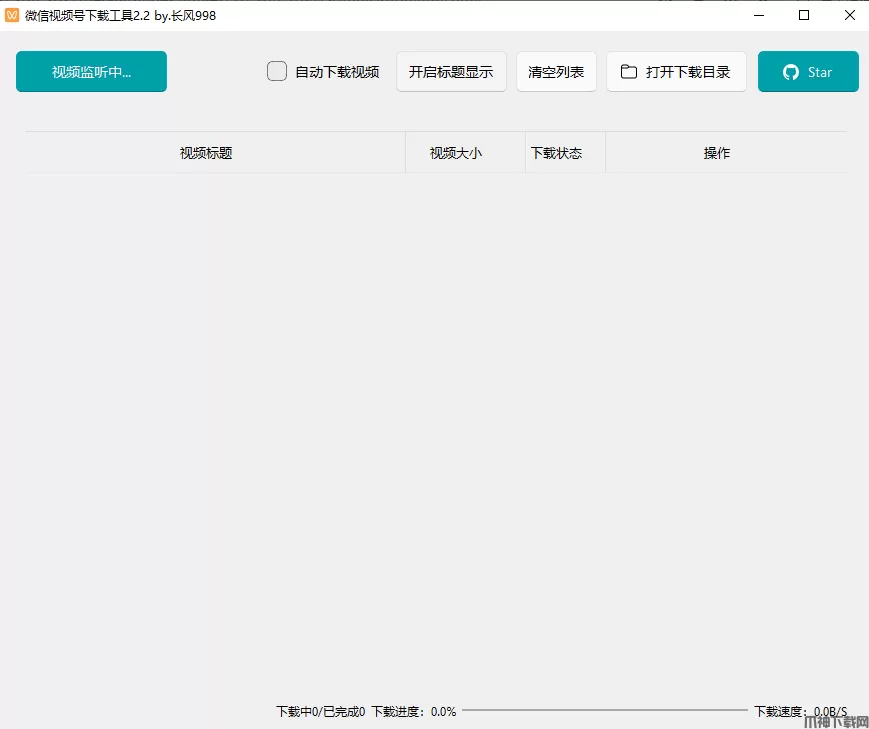
Task: Minimize the application window
Action: pyautogui.click(x=759, y=15)
